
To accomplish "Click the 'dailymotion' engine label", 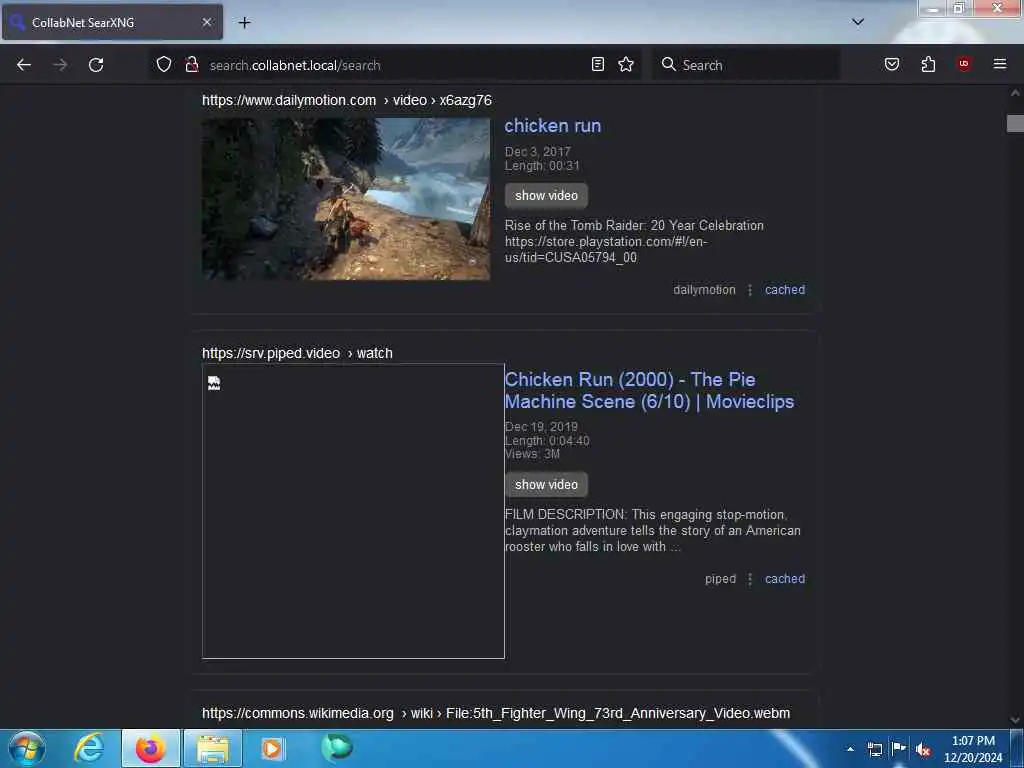I will pyautogui.click(x=704, y=289).
